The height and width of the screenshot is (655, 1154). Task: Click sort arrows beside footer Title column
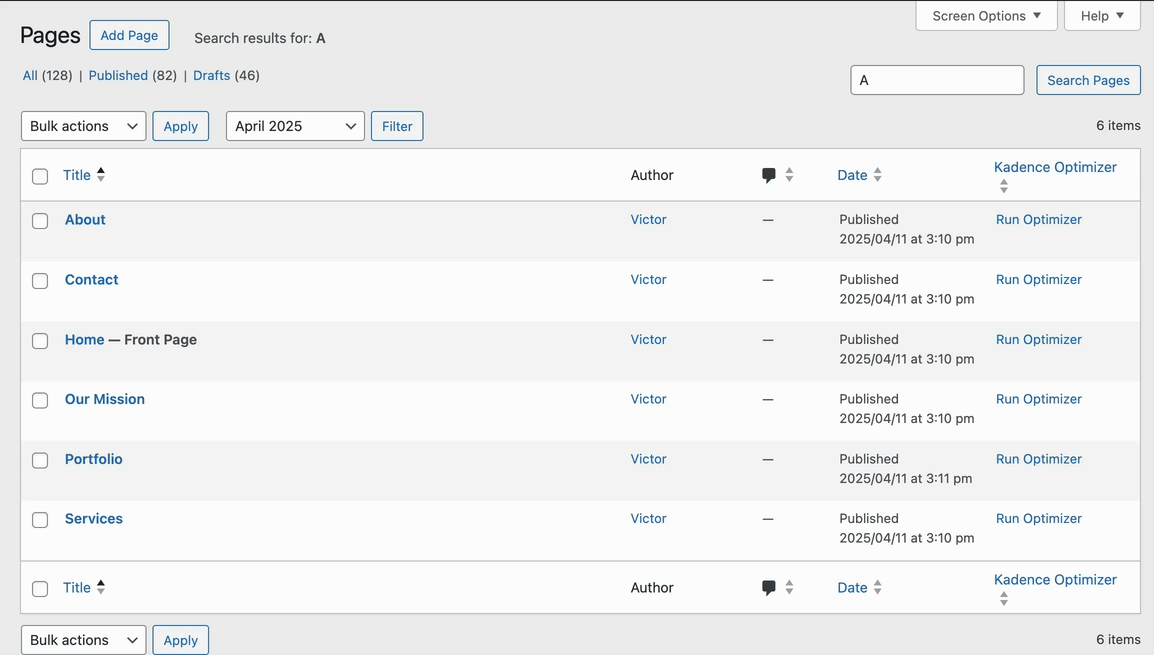click(x=101, y=588)
